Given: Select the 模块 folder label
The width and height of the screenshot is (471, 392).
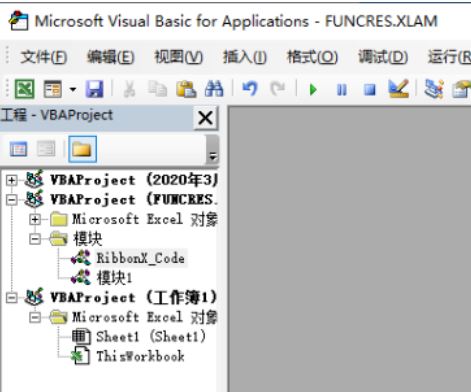Looking at the screenshot, I should click(88, 239).
